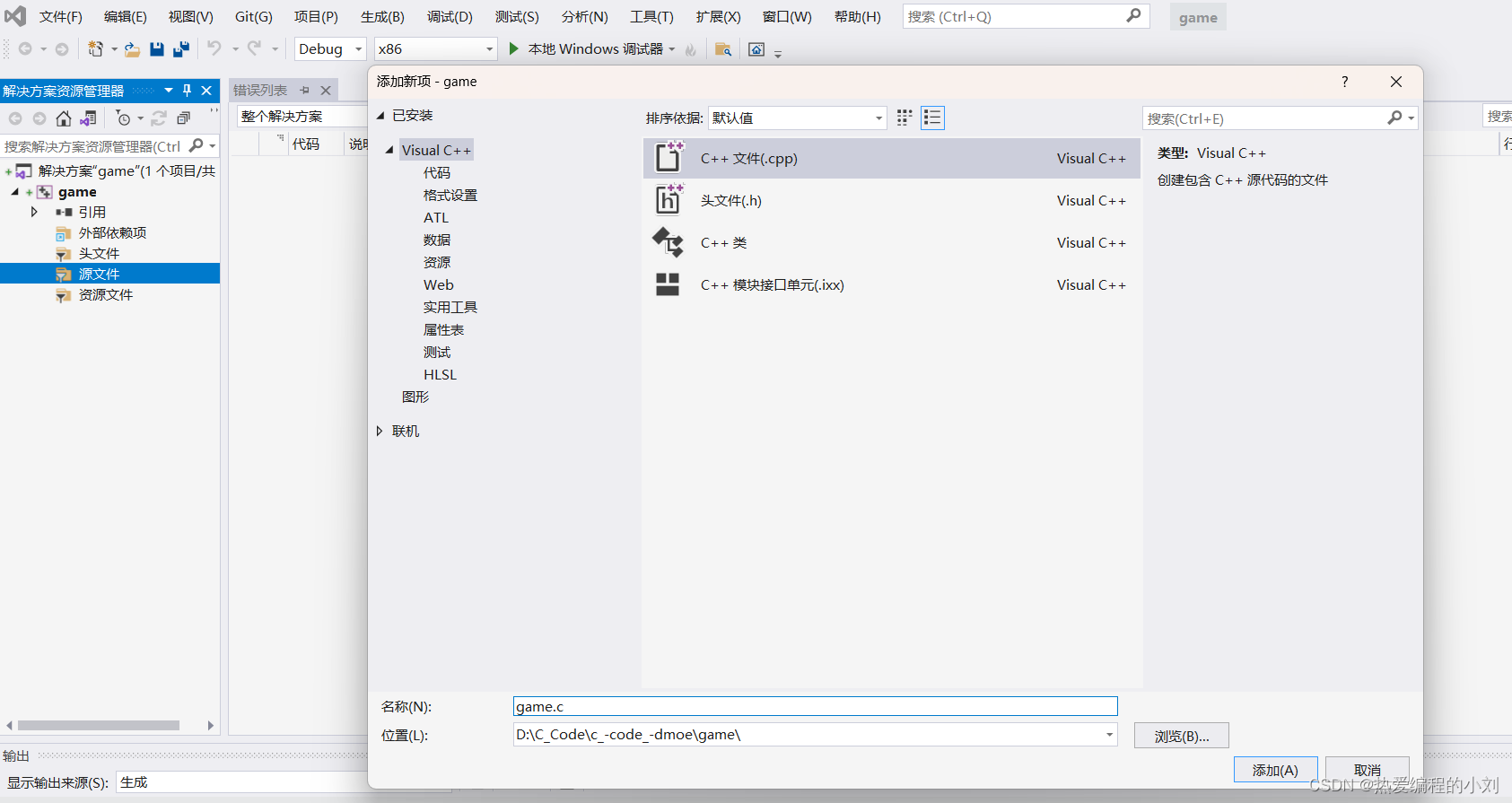Click the undo toolbar icon
The image size is (1512, 803).
coord(214,48)
